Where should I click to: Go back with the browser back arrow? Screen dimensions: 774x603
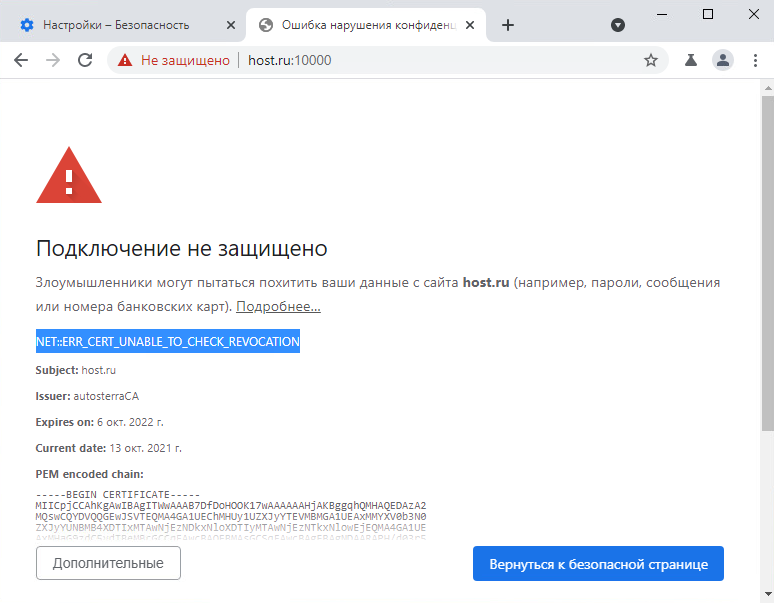(21, 60)
